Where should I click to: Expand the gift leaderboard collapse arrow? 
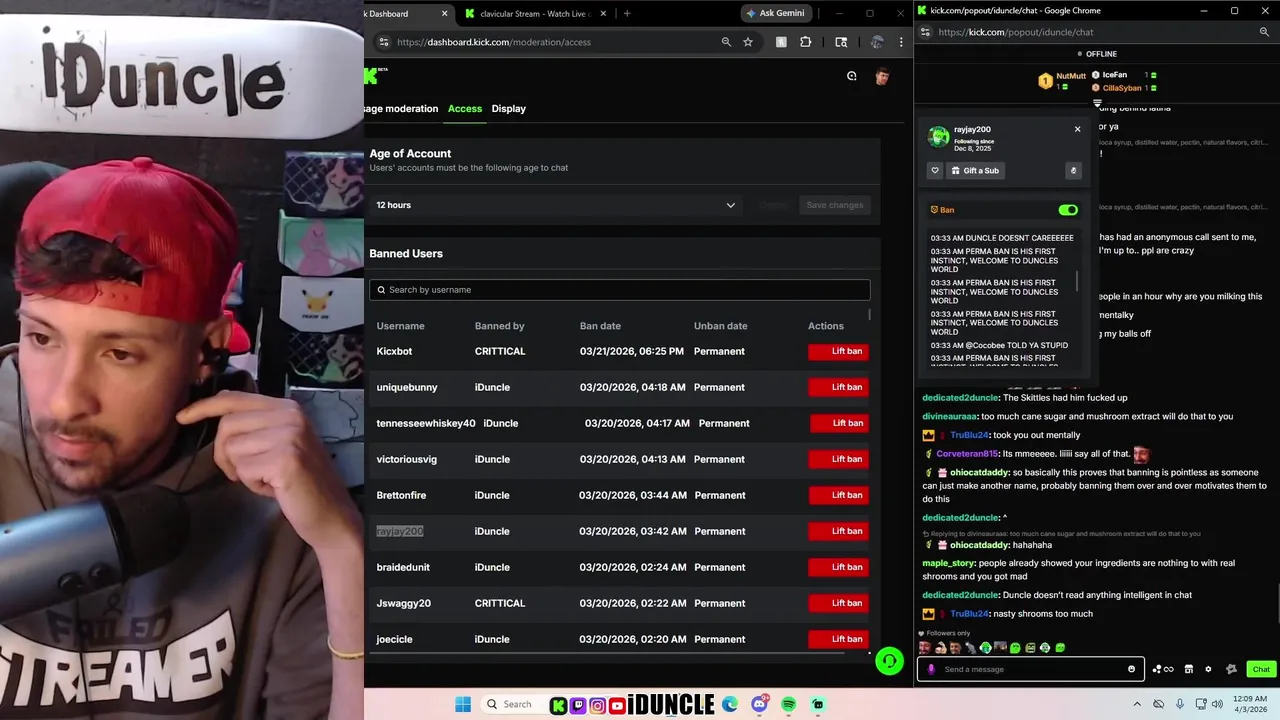click(x=1097, y=102)
